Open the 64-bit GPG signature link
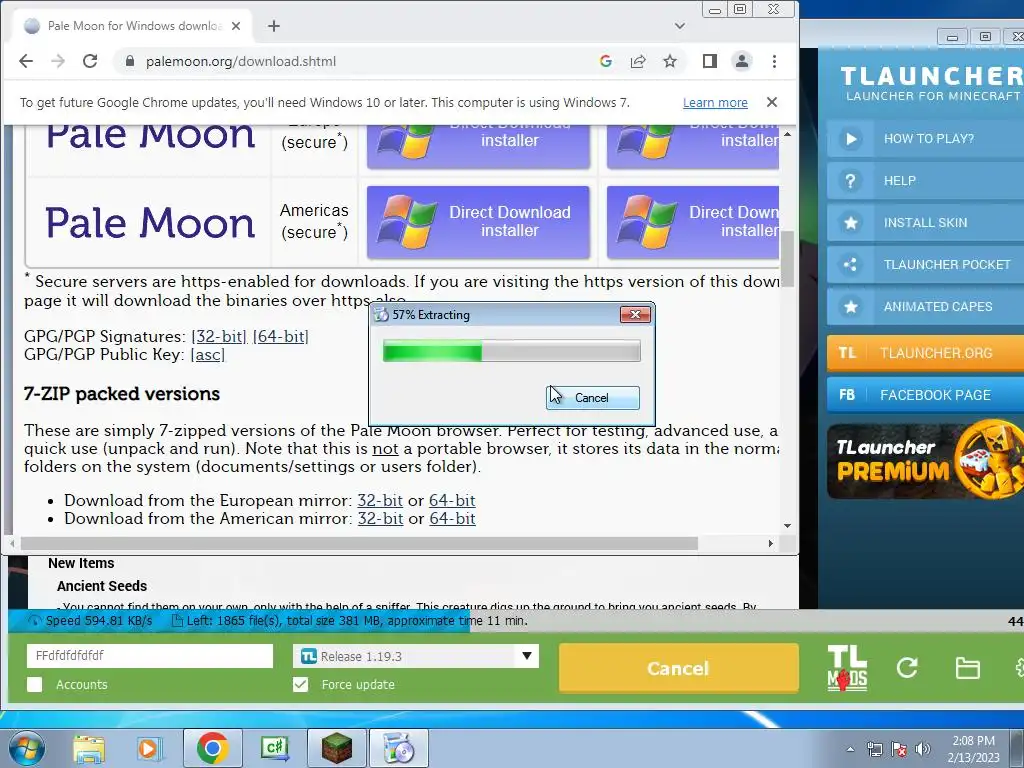1024x768 pixels. tap(281, 336)
